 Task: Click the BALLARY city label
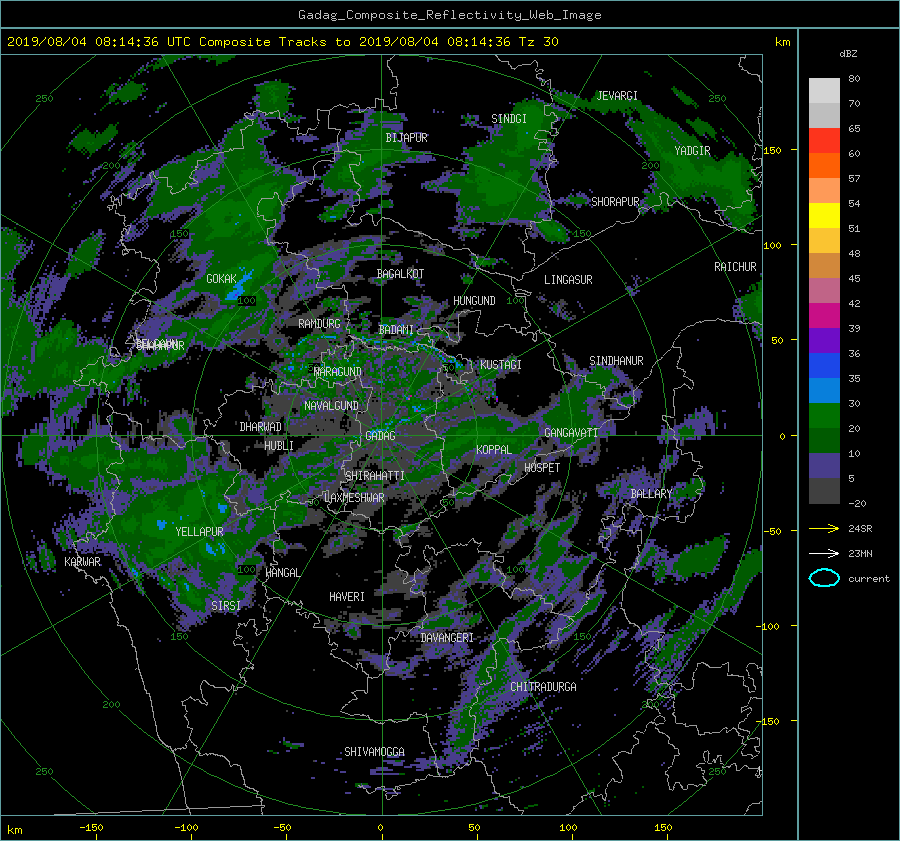click(651, 494)
